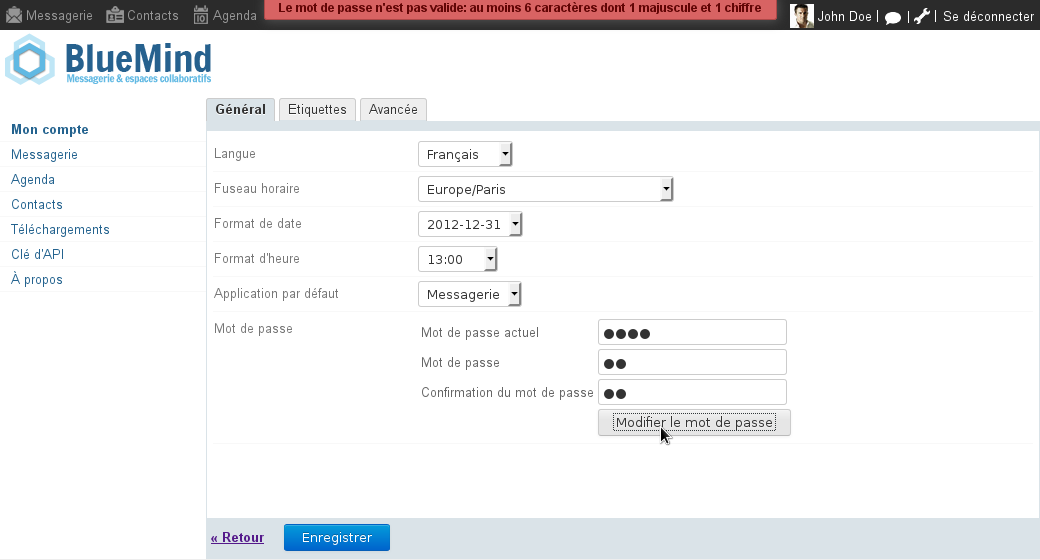The height and width of the screenshot is (560, 1040).
Task: Switch to the Etiquettes tab
Action: pyautogui.click(x=317, y=110)
